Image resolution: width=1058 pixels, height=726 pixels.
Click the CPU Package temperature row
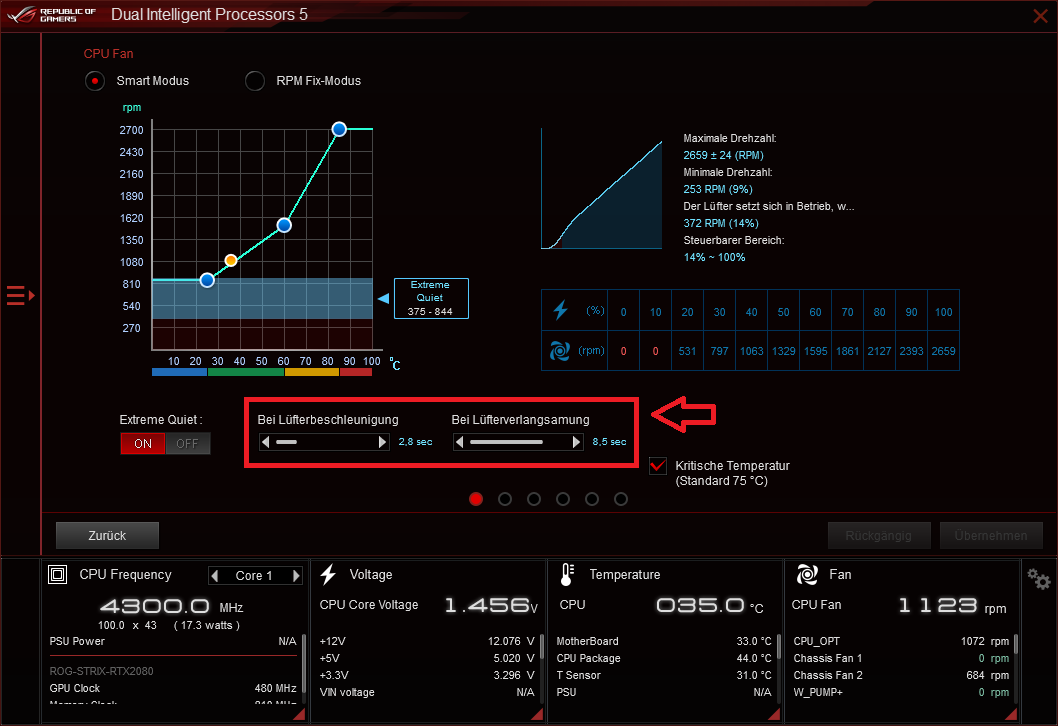pyautogui.click(x=663, y=658)
